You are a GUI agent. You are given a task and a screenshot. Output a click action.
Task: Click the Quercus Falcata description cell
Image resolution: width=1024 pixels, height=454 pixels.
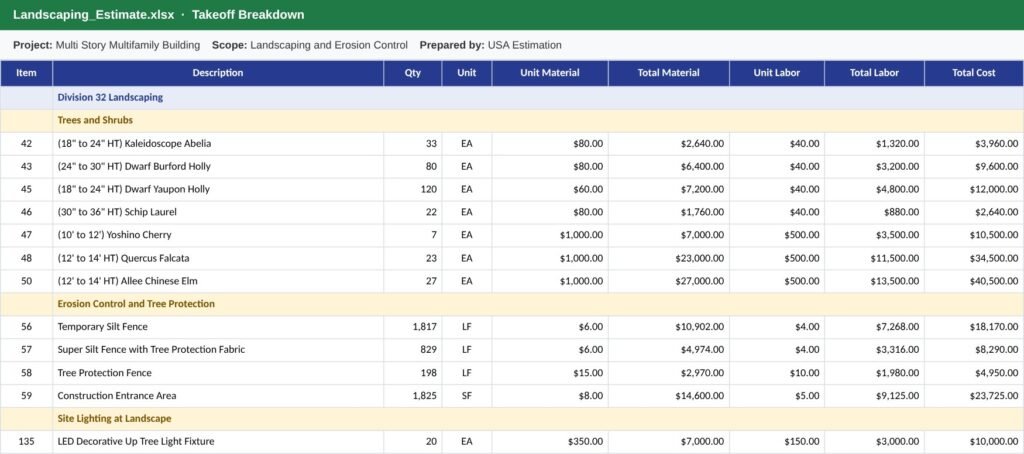click(218, 258)
